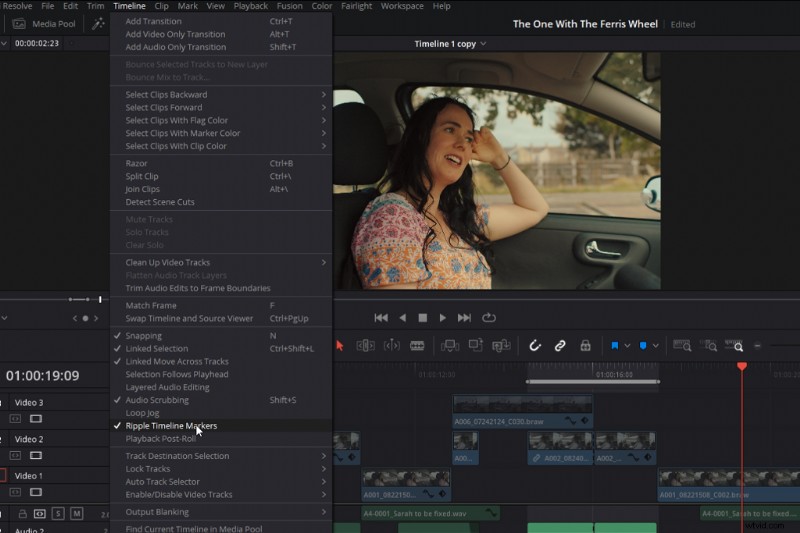Toggle Linked Selection menu option
The image size is (800, 533).
221,348
